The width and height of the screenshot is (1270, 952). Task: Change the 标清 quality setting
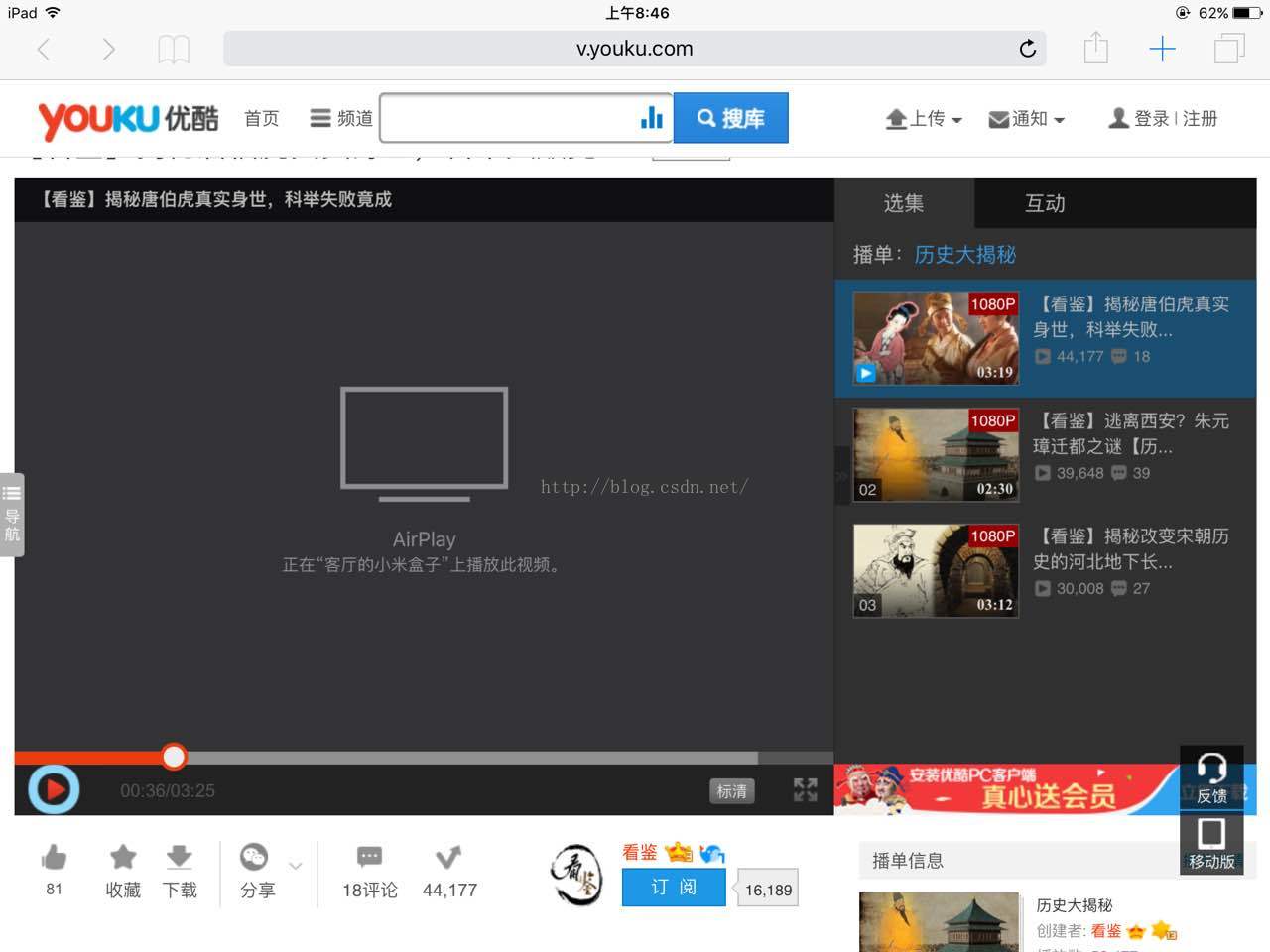click(x=732, y=791)
